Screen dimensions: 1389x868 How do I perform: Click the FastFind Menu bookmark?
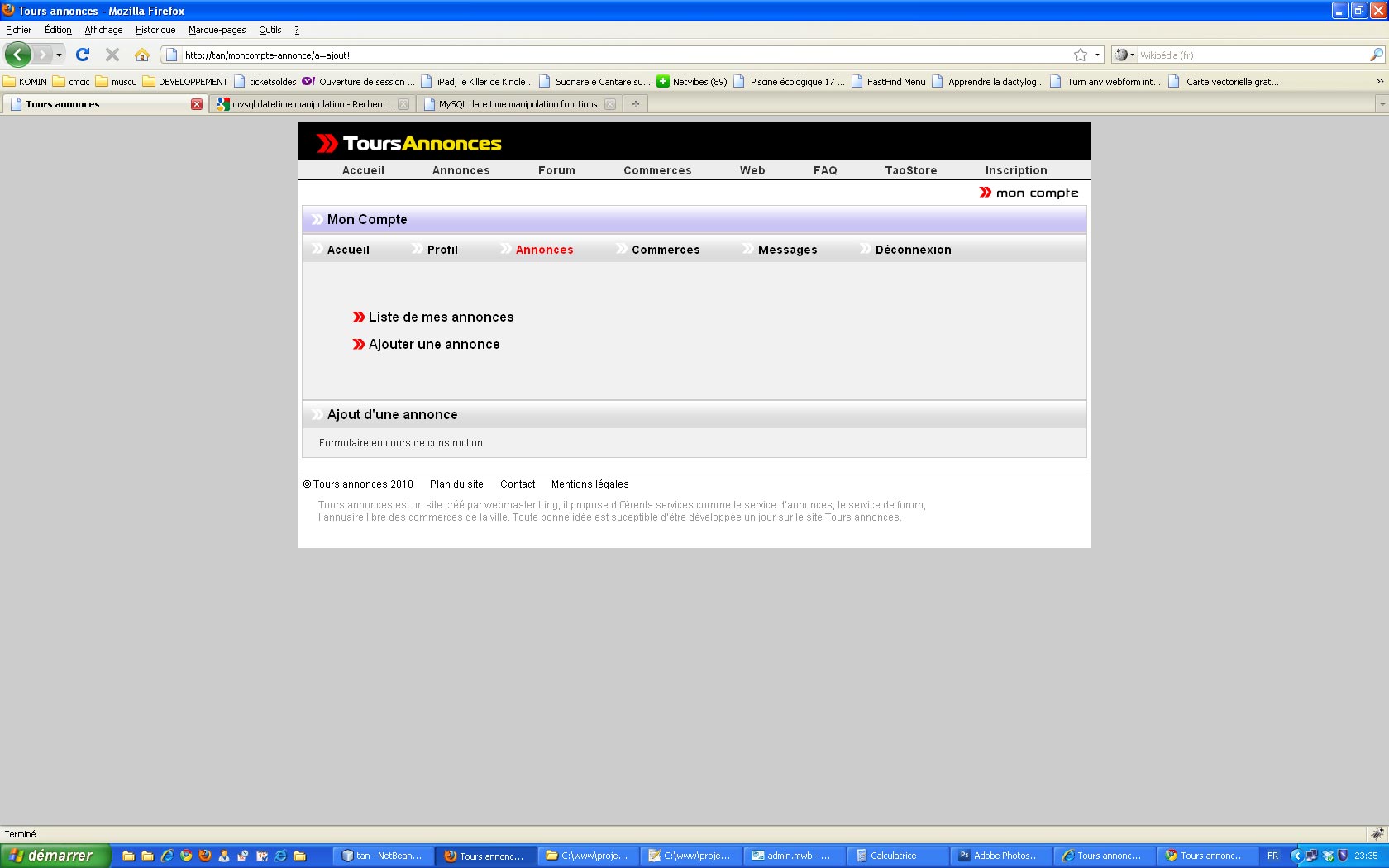[889, 82]
